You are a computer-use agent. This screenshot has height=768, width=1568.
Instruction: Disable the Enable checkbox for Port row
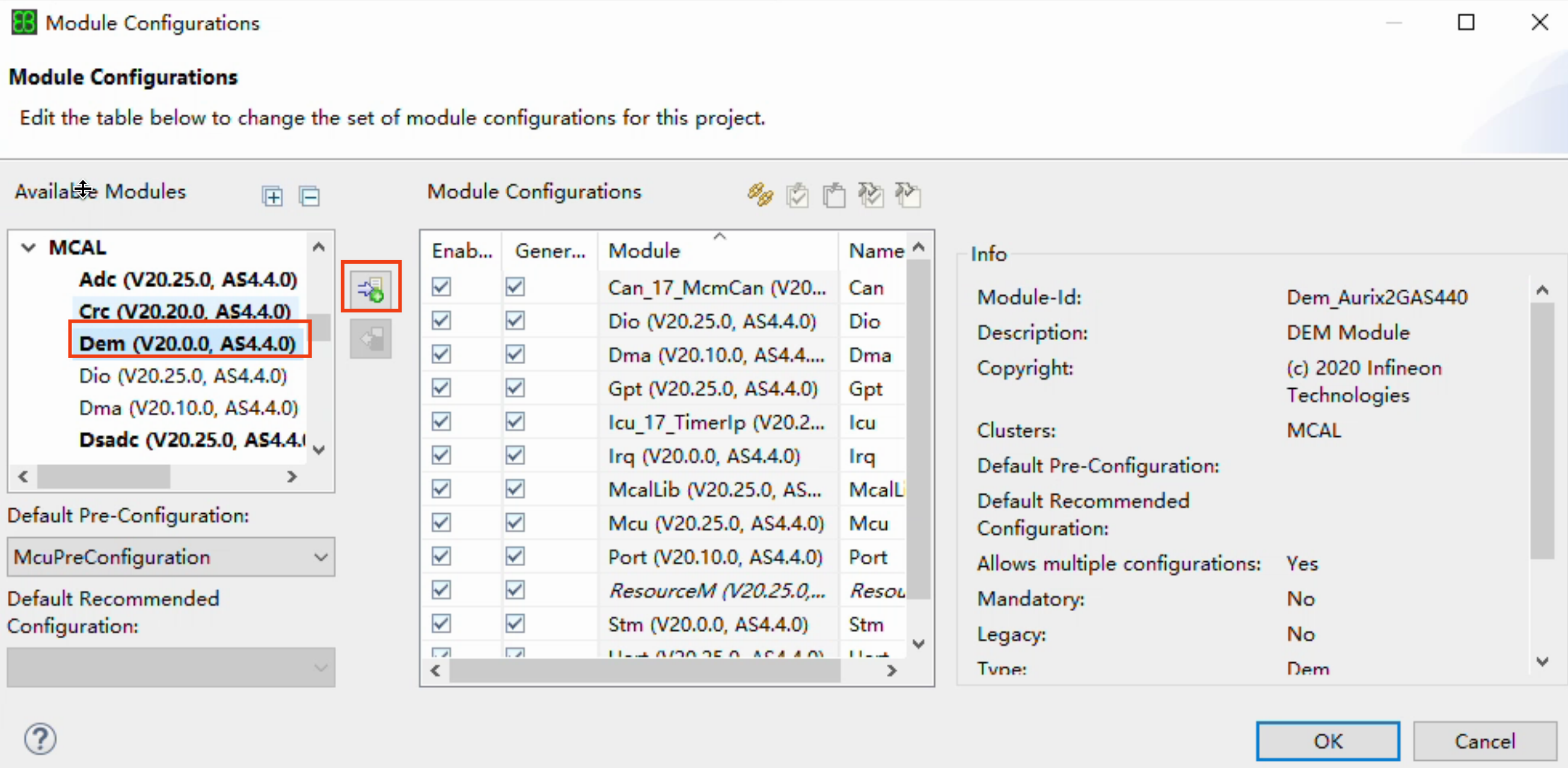coord(441,556)
